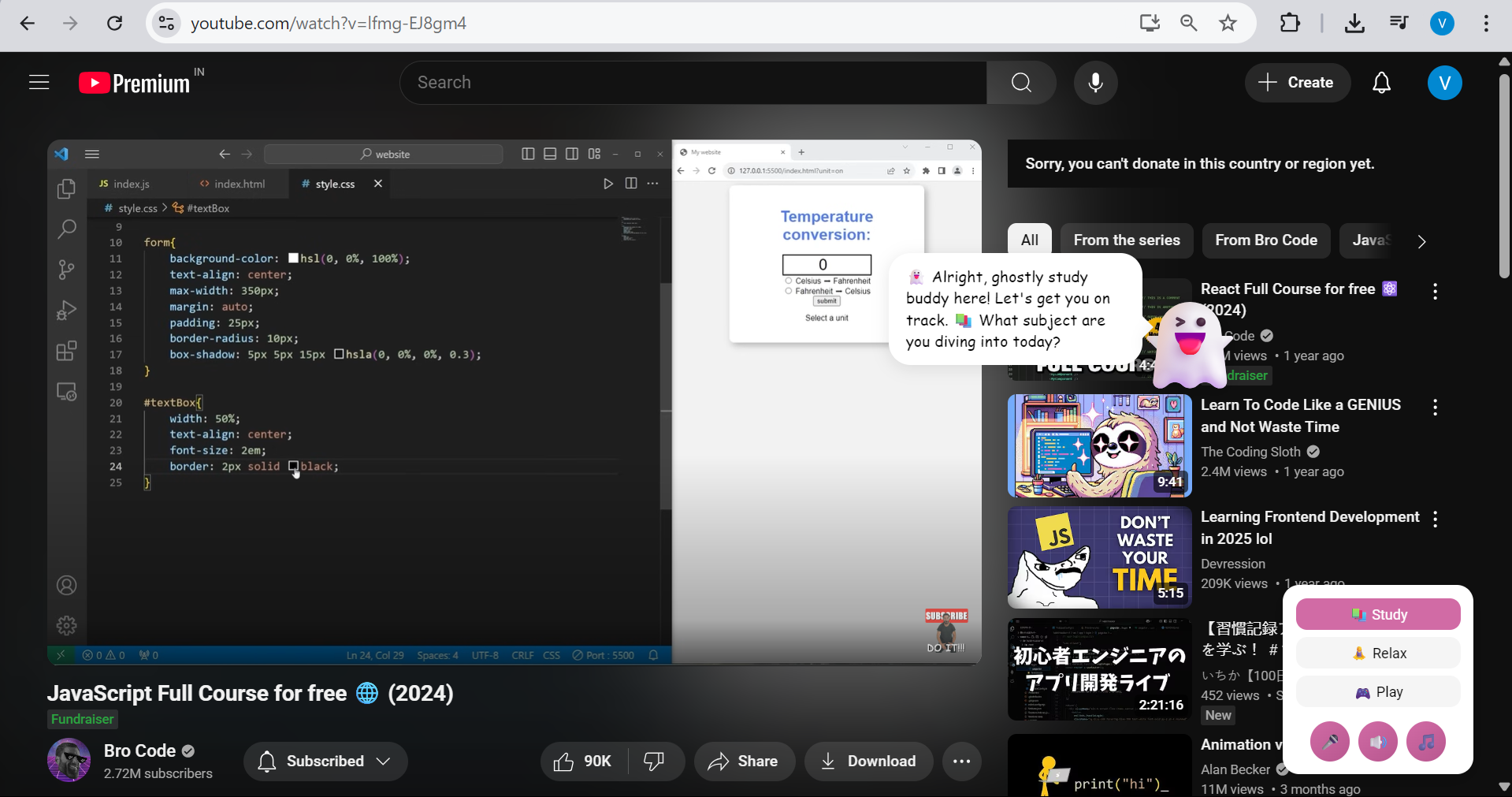
Task: Select the From the series chip
Action: click(x=1127, y=240)
